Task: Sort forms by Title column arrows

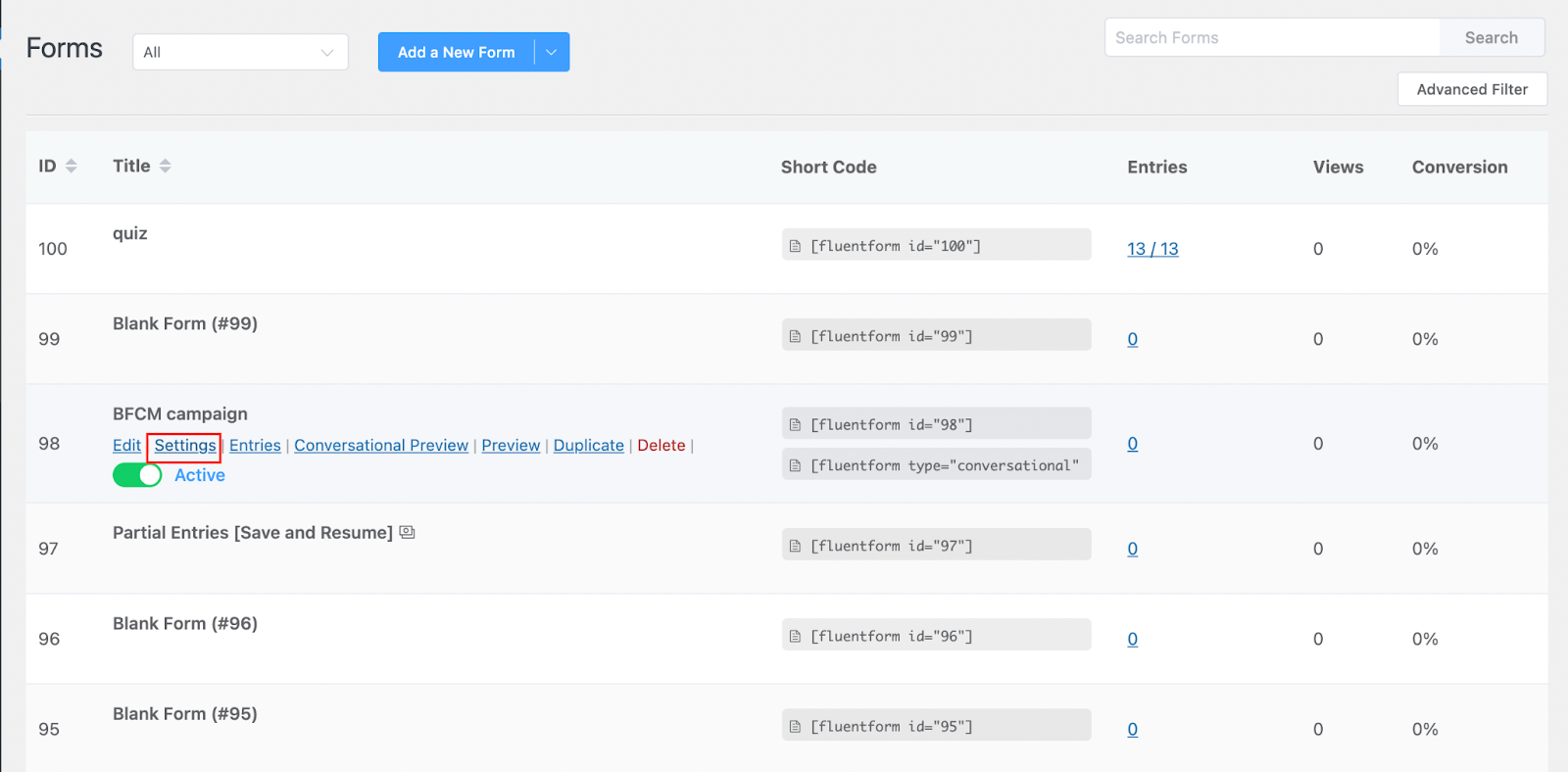Action: [165, 166]
